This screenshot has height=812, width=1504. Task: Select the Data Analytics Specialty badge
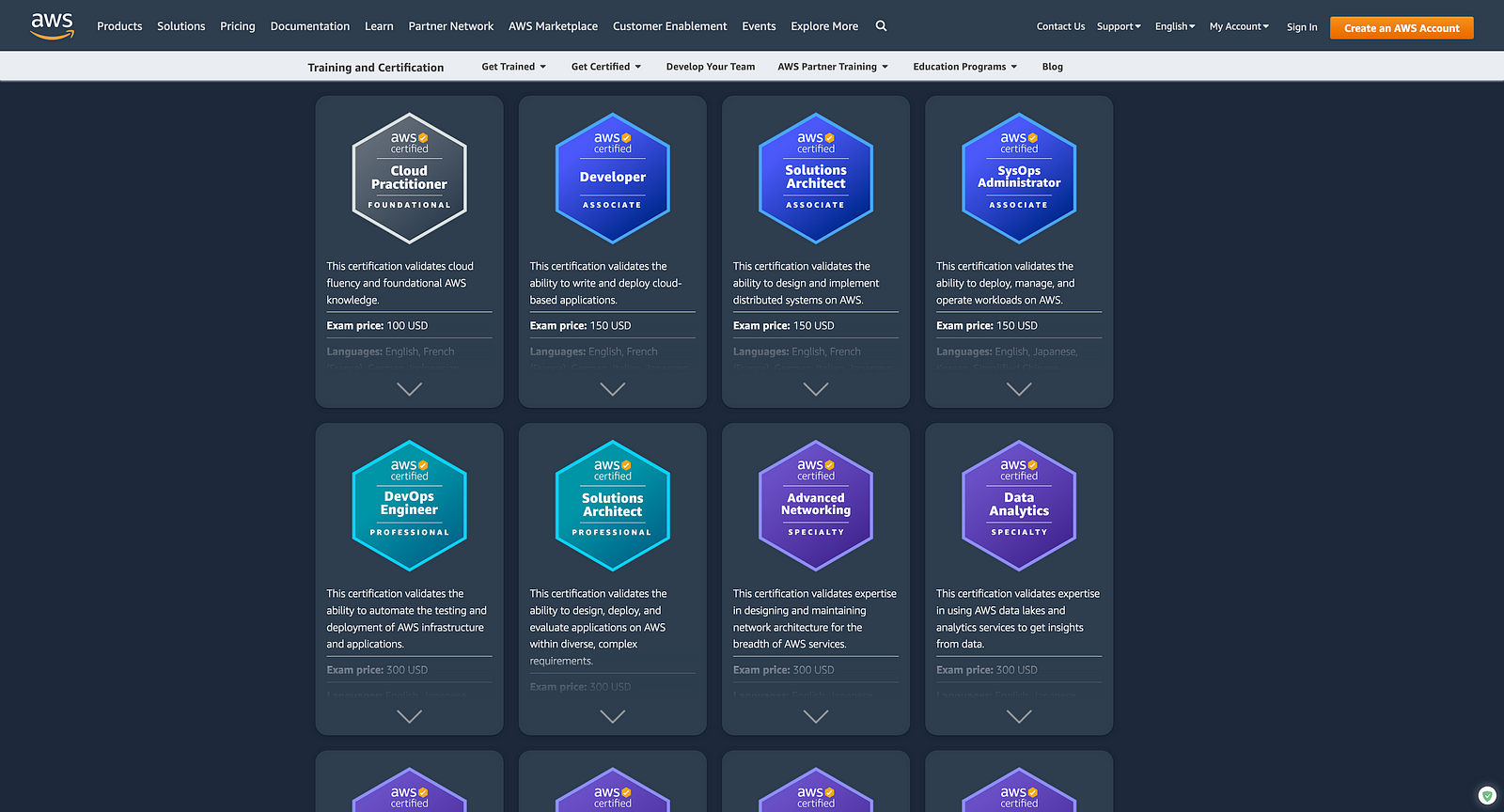[x=1019, y=506]
